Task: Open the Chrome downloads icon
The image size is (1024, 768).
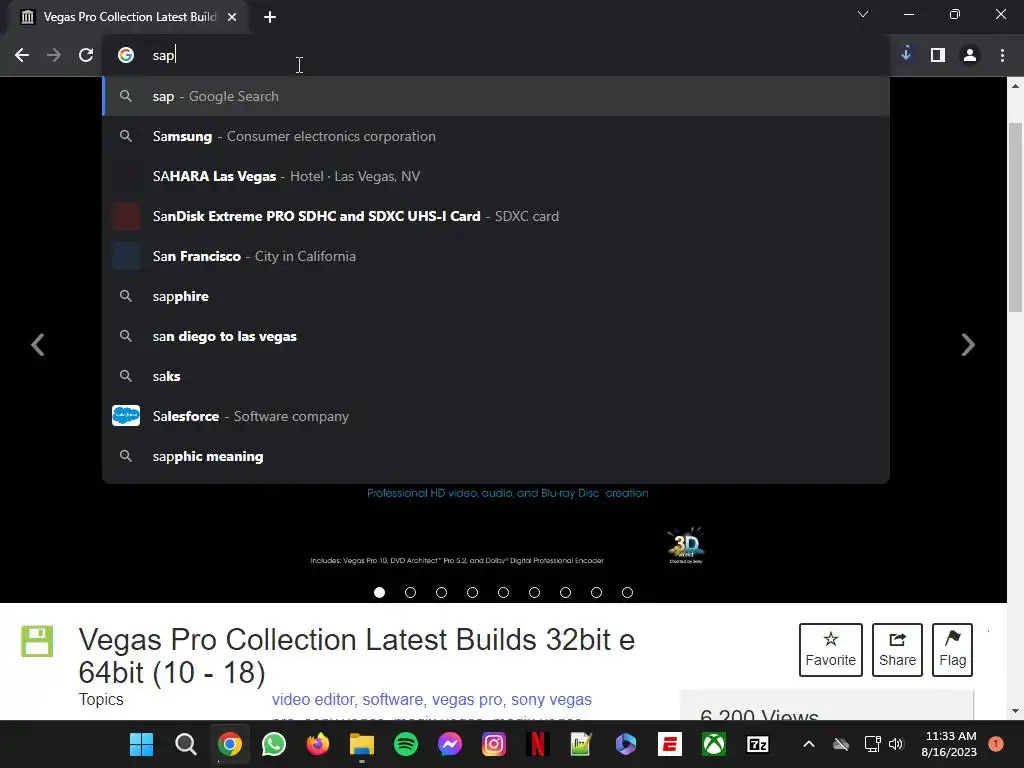Action: [x=906, y=55]
